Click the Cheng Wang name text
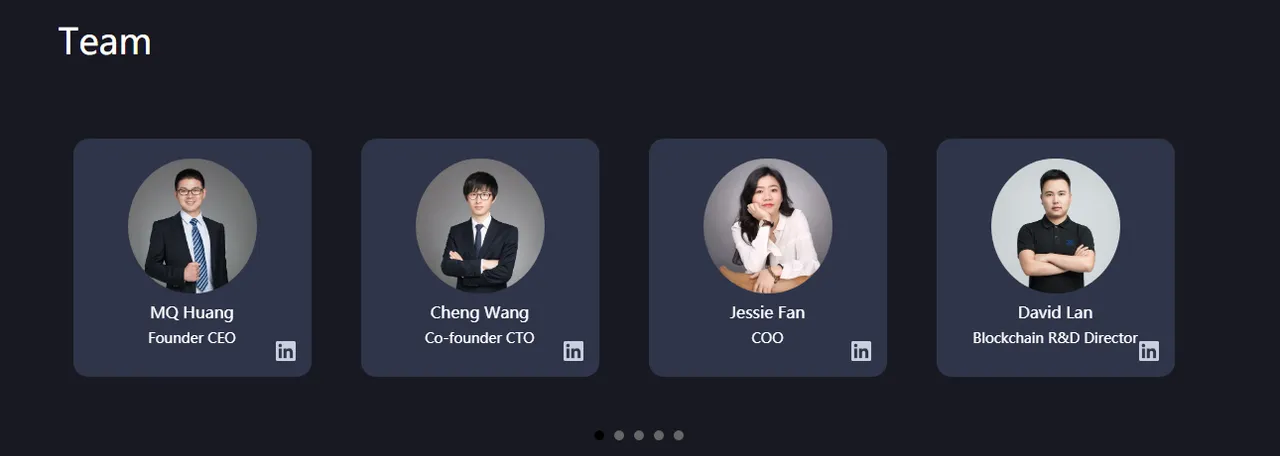Viewport: 1280px width, 456px height. [480, 313]
